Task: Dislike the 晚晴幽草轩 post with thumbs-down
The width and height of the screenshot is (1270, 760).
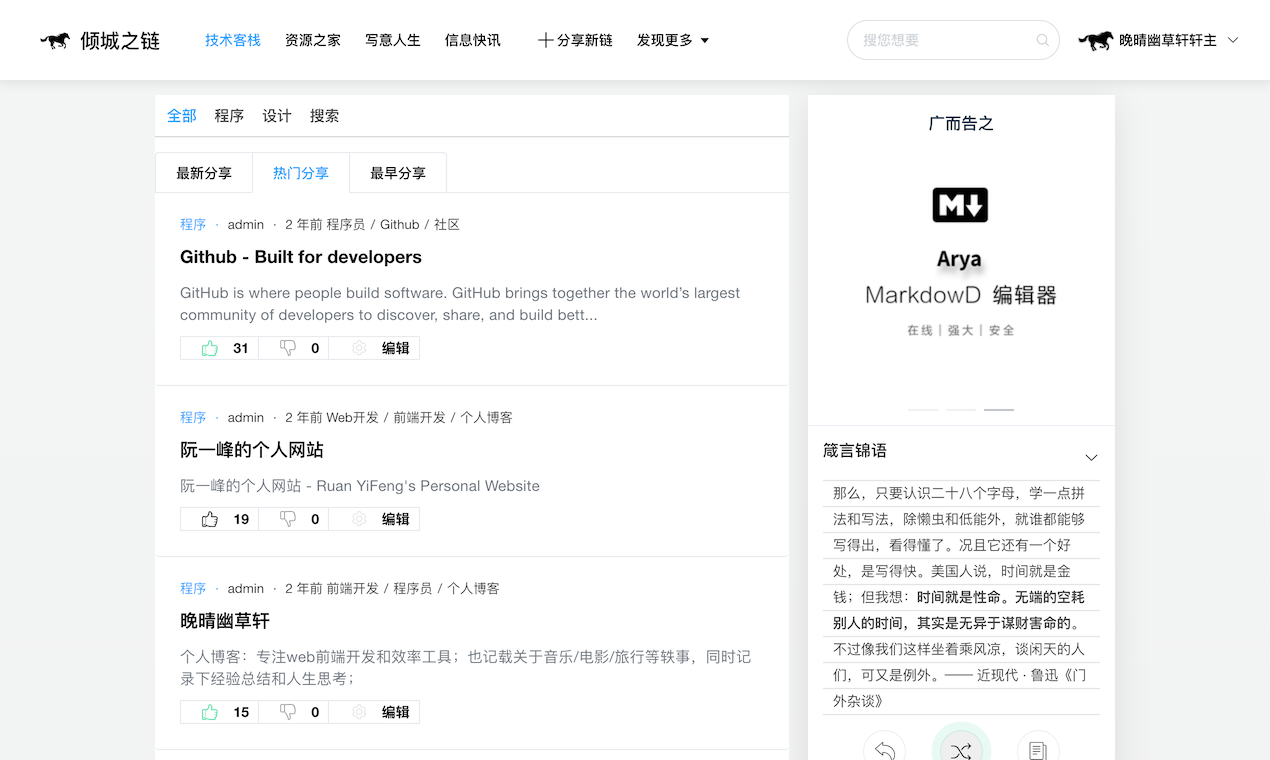Action: [x=288, y=712]
